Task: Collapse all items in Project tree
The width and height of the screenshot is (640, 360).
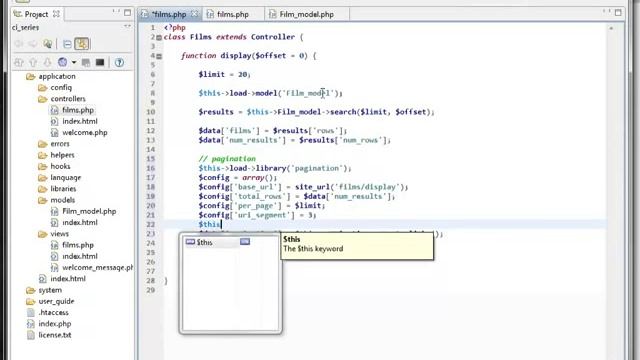Action: pos(67,44)
